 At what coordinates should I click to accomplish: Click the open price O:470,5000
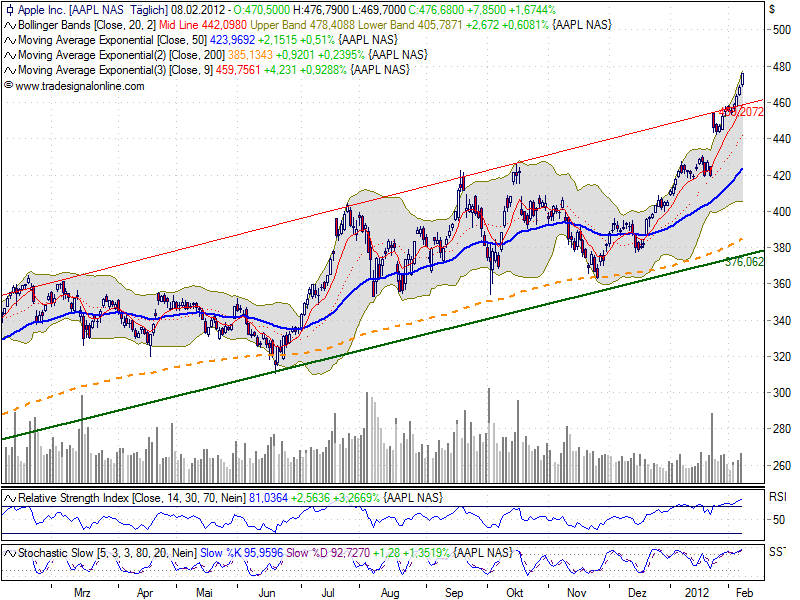(261, 10)
